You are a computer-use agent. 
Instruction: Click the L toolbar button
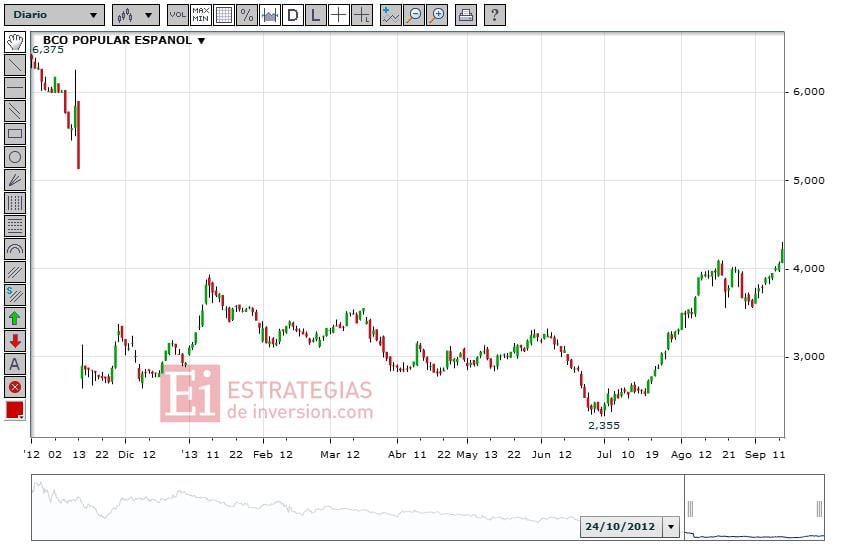(315, 15)
